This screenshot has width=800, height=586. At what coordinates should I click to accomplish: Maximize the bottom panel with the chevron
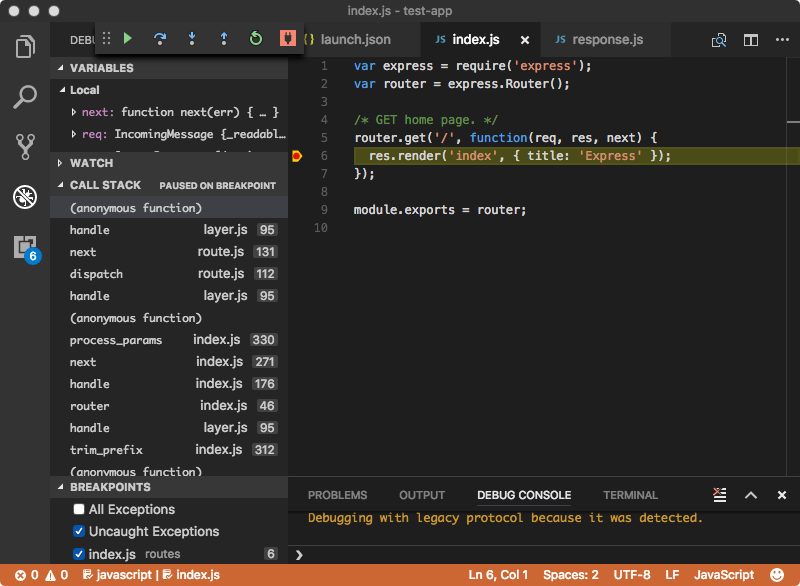[751, 495]
